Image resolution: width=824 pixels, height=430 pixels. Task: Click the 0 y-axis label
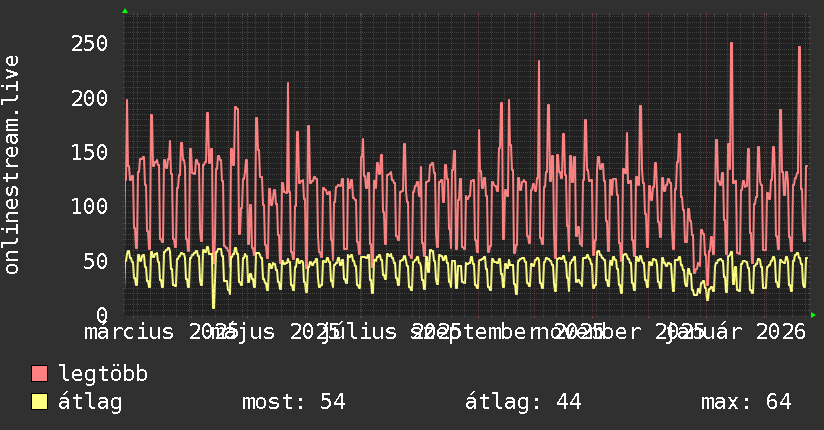point(102,315)
